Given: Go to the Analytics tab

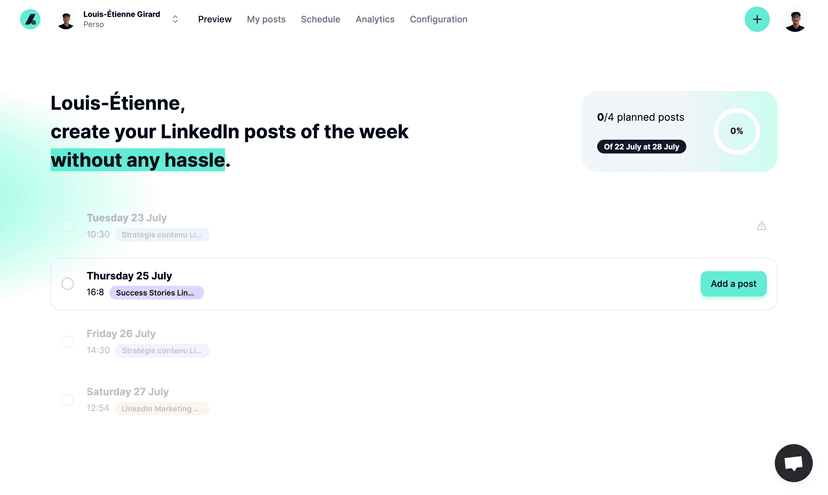Looking at the screenshot, I should pyautogui.click(x=375, y=19).
